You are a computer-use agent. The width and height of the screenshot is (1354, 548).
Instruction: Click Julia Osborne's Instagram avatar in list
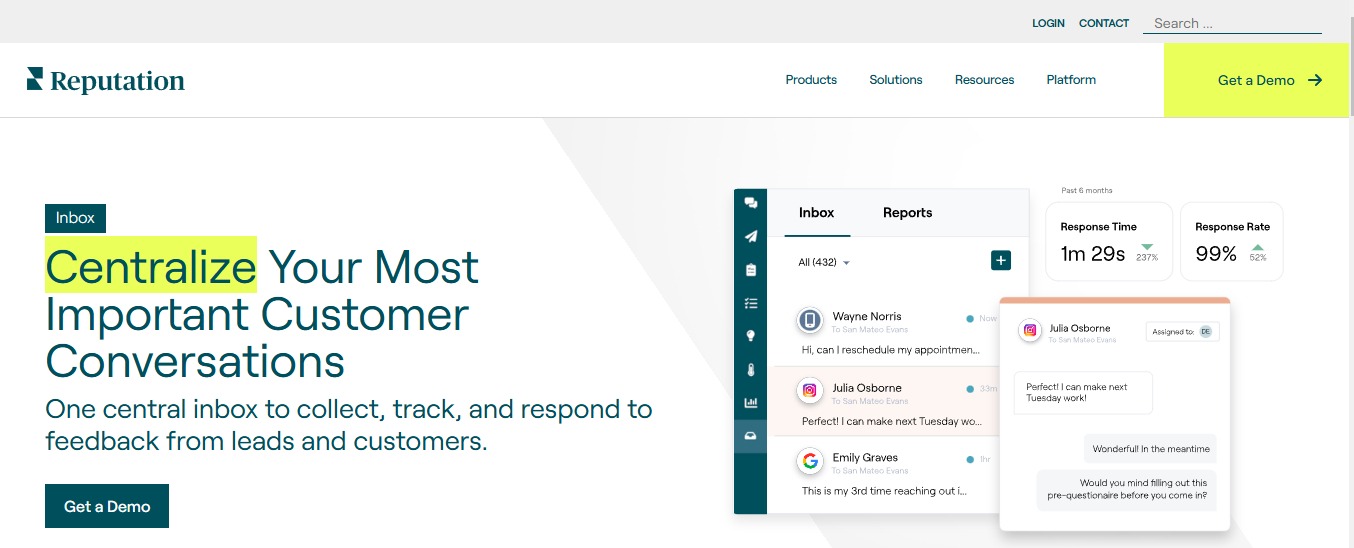(x=810, y=391)
